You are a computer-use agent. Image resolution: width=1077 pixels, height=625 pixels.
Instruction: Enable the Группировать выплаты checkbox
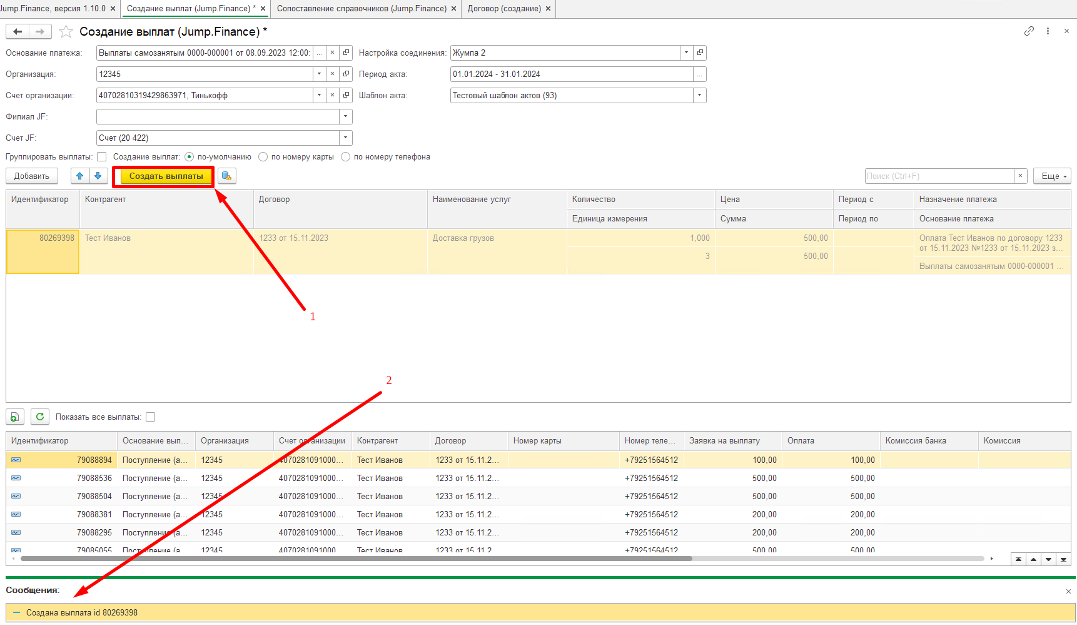102,157
